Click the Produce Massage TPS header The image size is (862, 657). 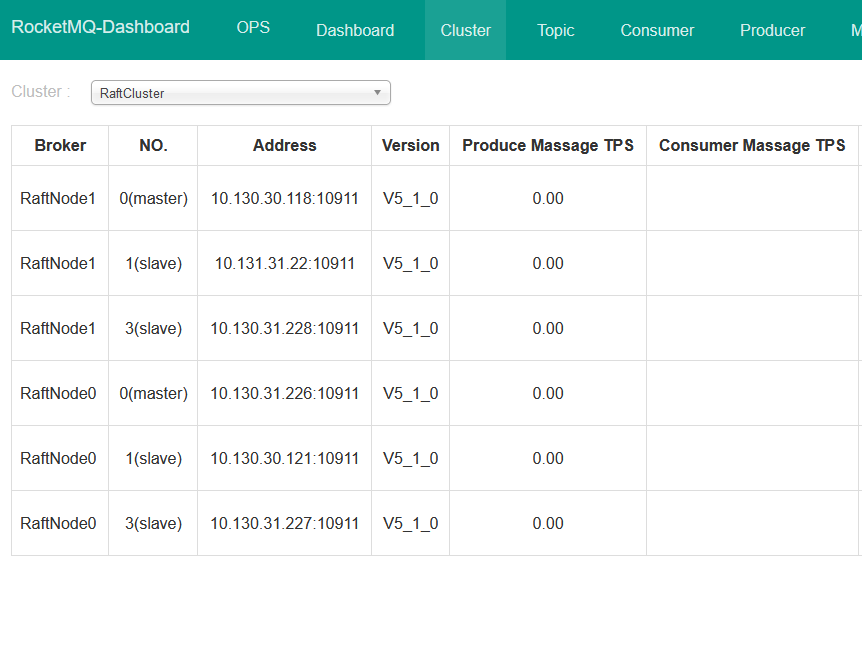548,146
